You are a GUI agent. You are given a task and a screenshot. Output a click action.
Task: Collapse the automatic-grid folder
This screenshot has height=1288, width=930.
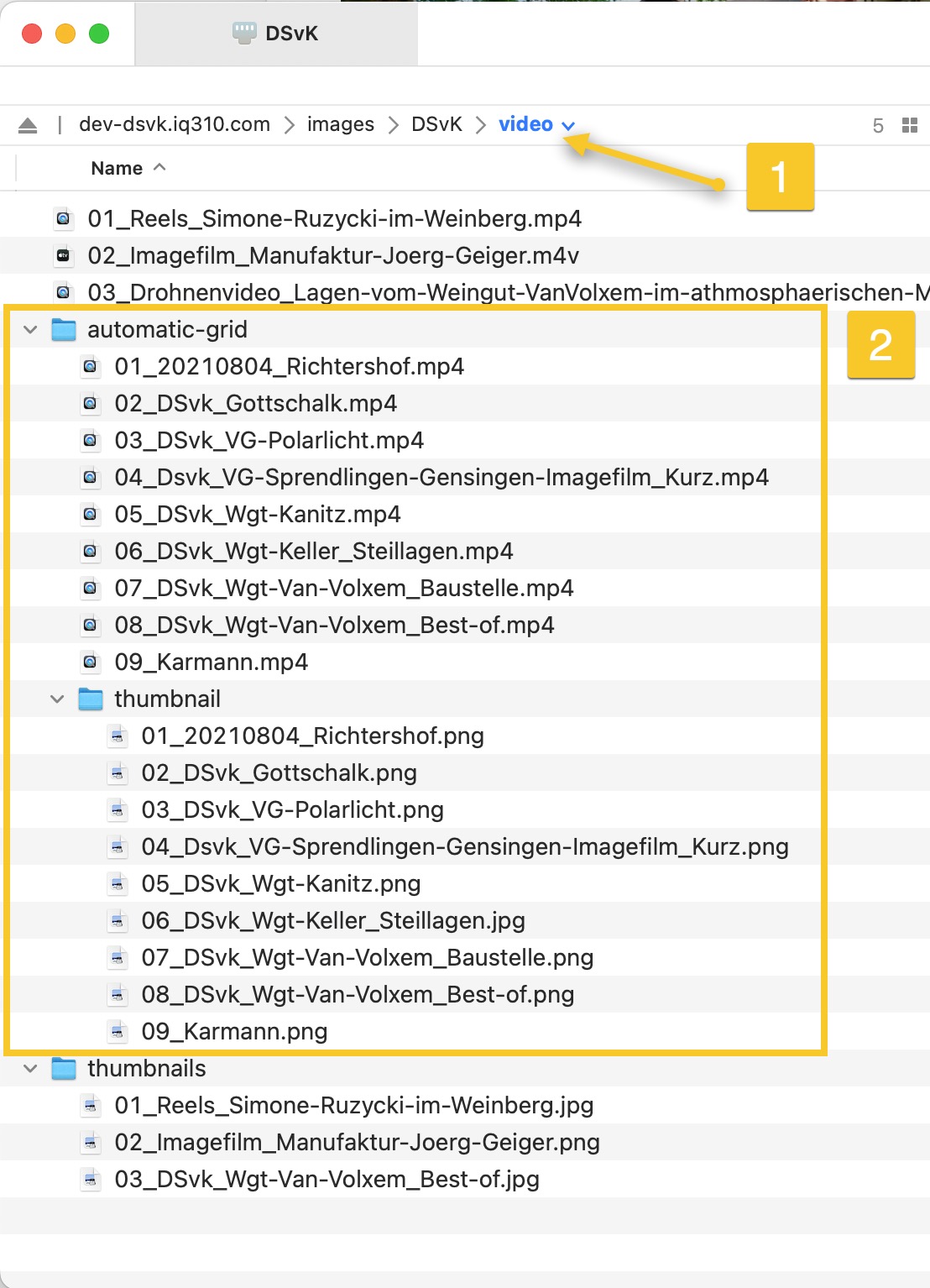[31, 330]
